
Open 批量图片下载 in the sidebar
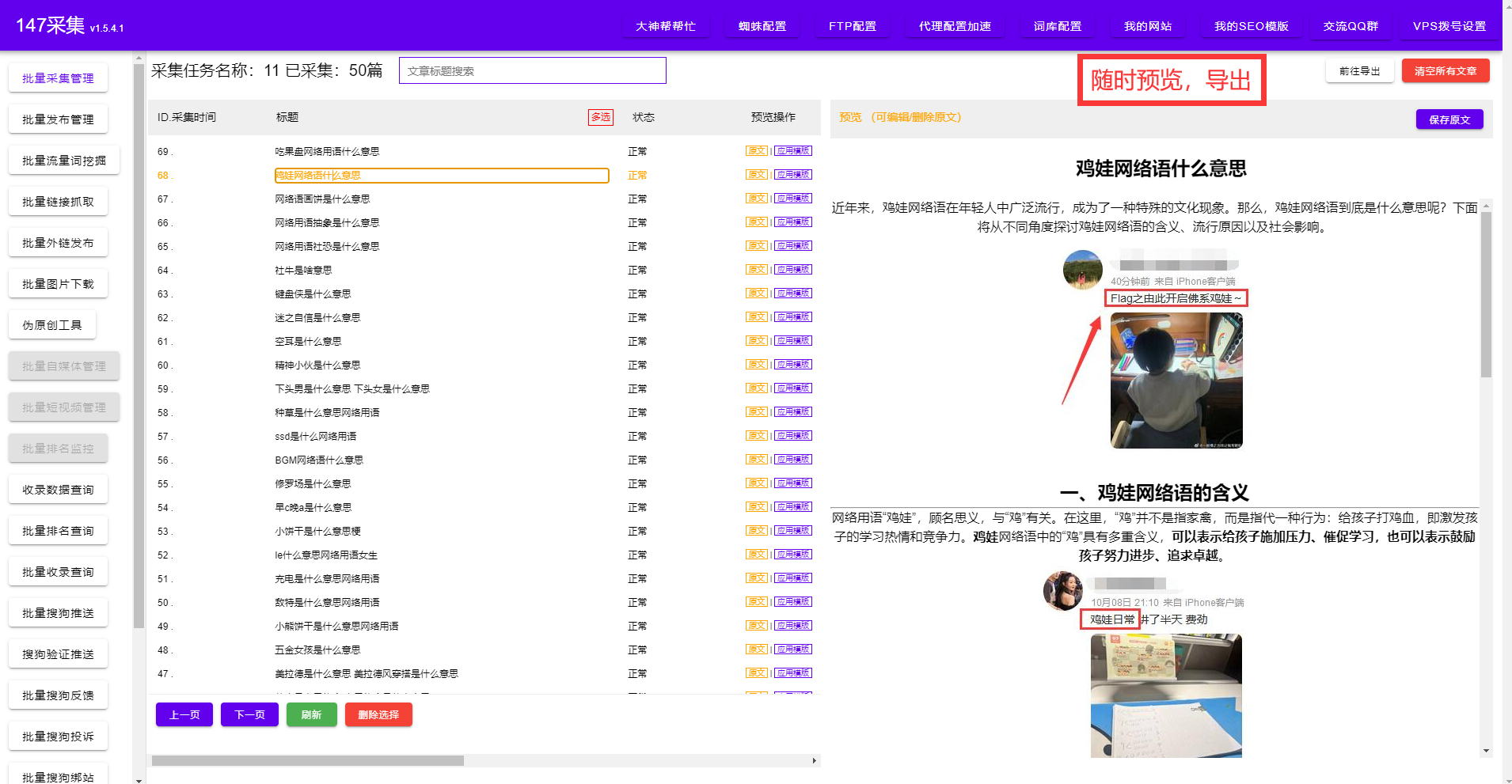pyautogui.click(x=58, y=284)
